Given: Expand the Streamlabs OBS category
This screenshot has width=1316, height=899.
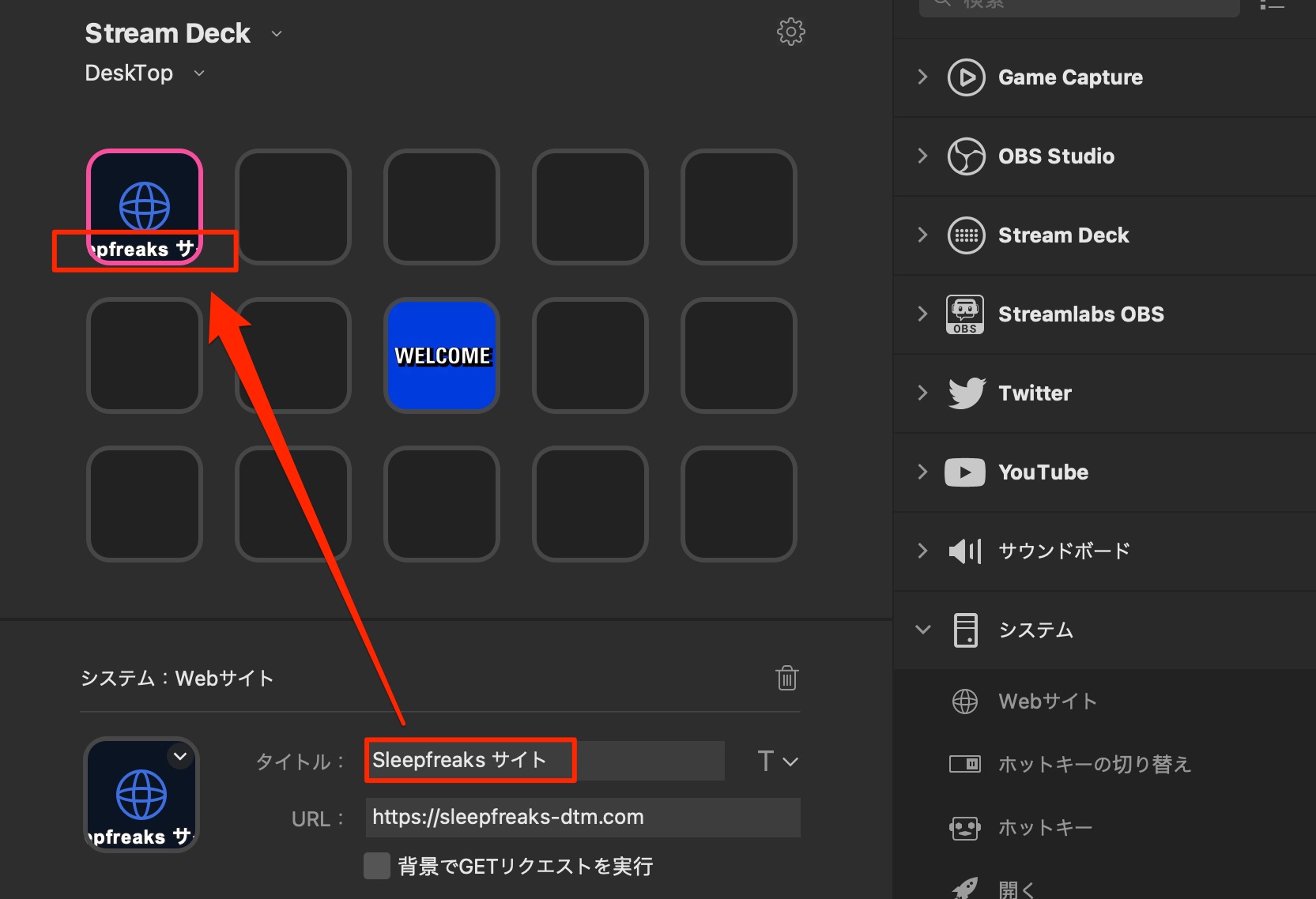Looking at the screenshot, I should click(x=922, y=314).
